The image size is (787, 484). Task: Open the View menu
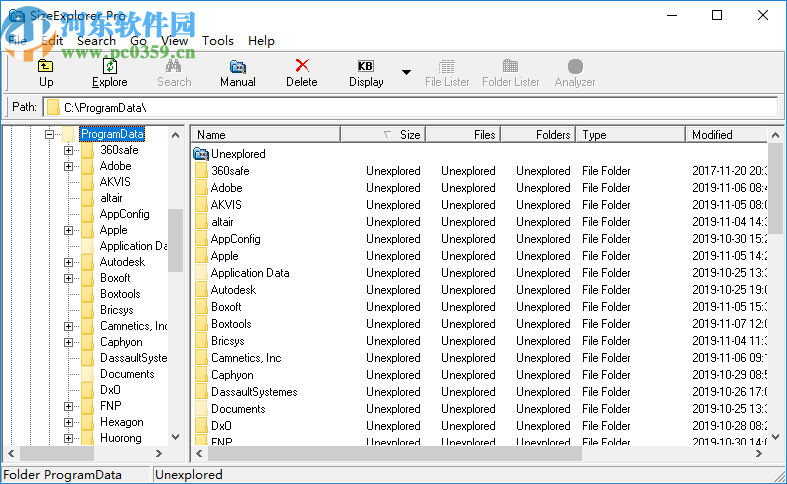(174, 41)
